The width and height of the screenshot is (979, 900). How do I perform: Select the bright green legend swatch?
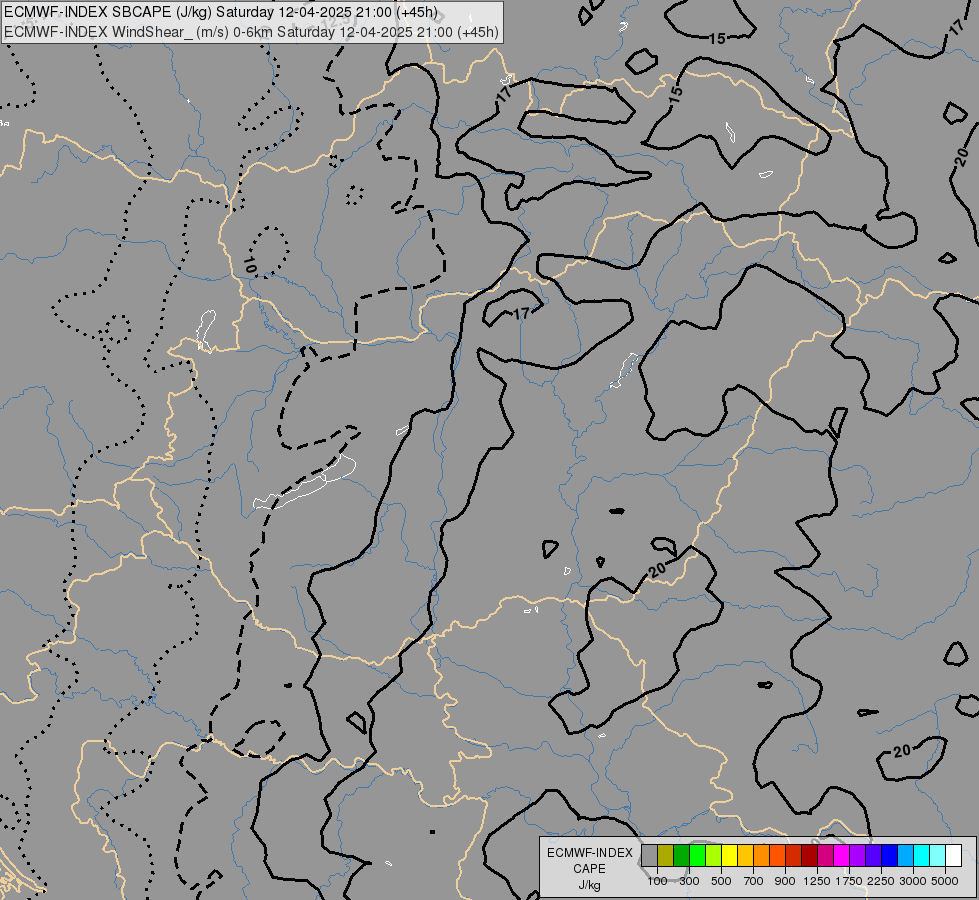(x=697, y=856)
